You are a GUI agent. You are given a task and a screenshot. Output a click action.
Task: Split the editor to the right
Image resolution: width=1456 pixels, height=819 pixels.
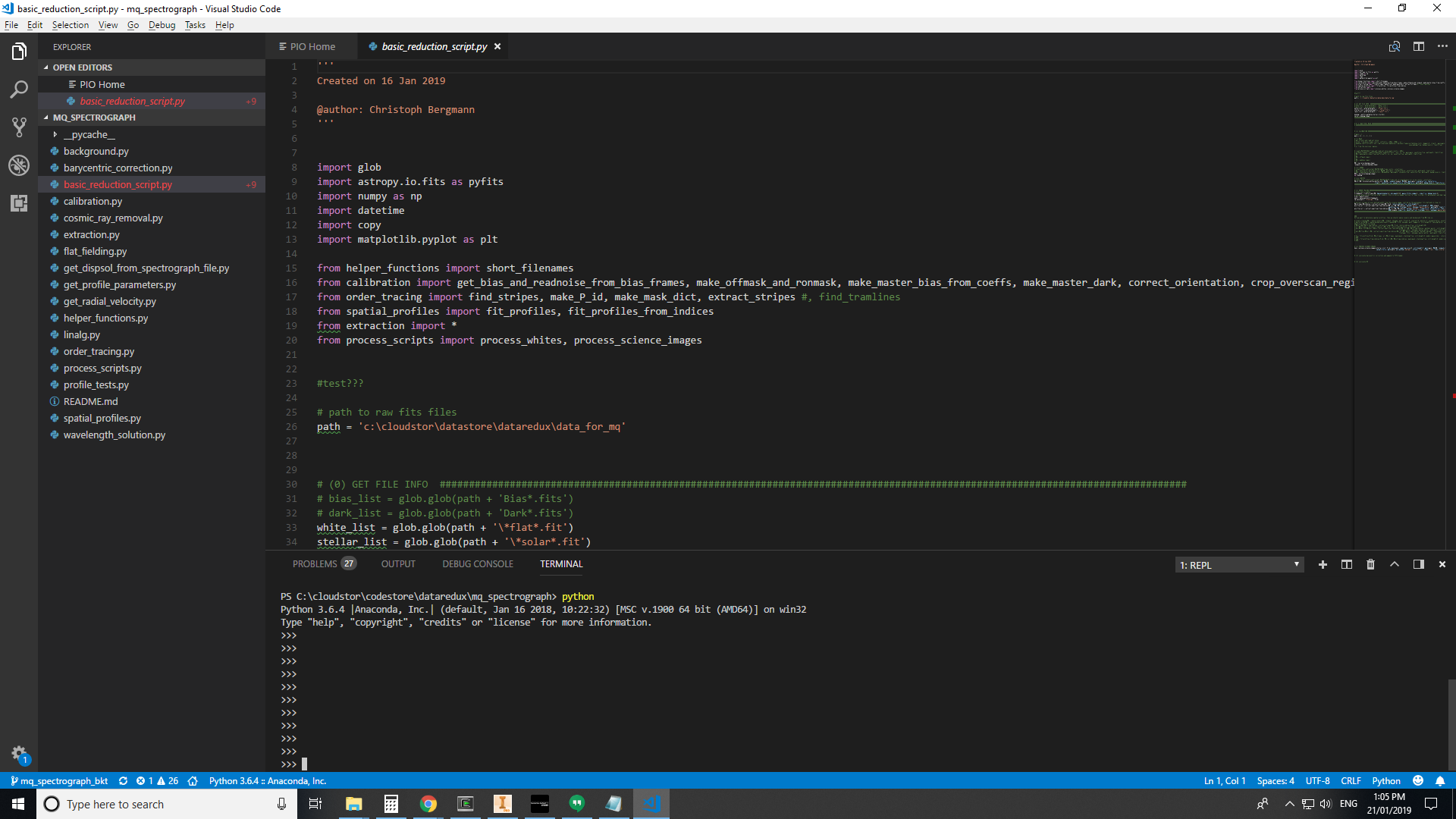(1418, 46)
